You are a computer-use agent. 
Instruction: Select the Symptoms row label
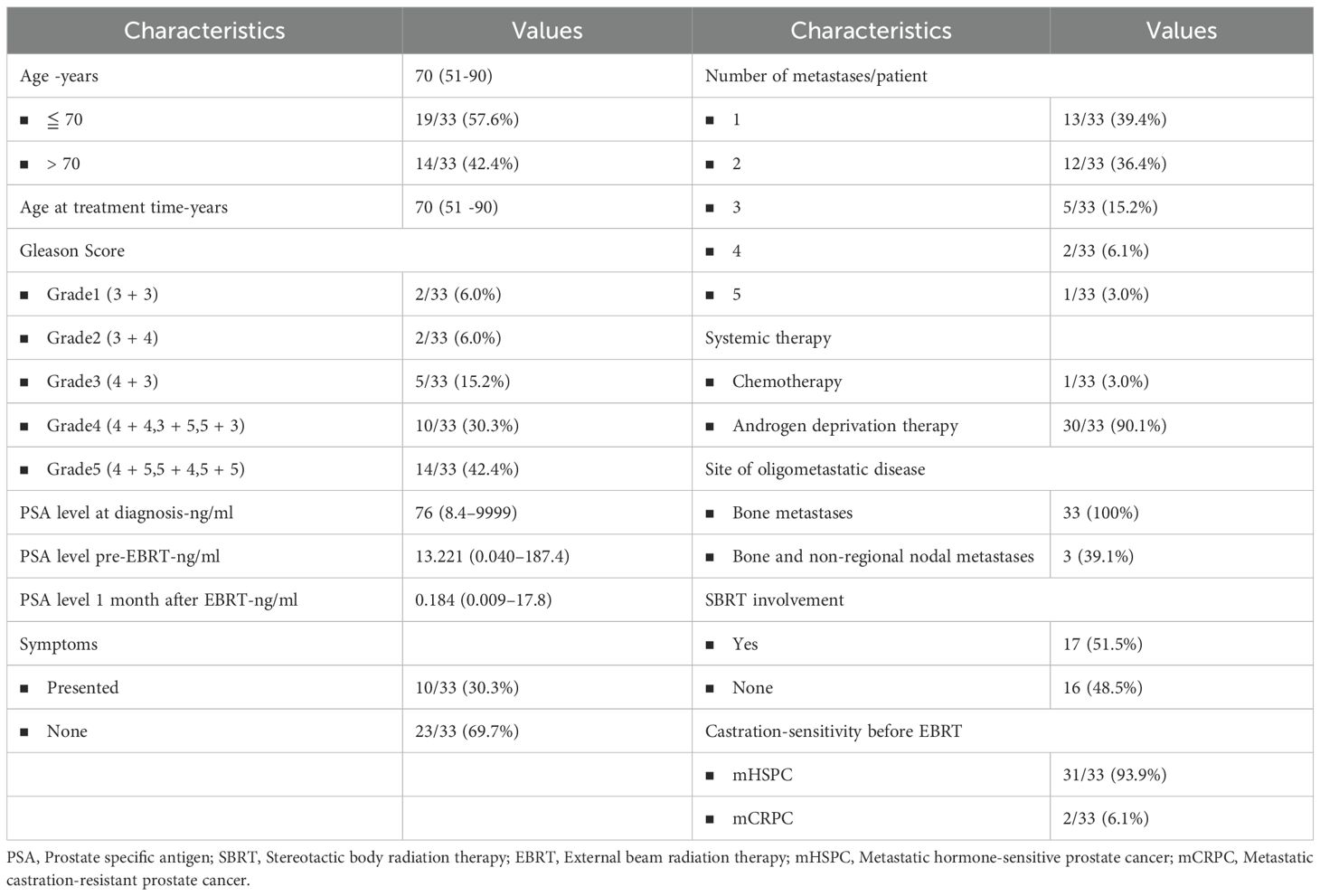(58, 644)
